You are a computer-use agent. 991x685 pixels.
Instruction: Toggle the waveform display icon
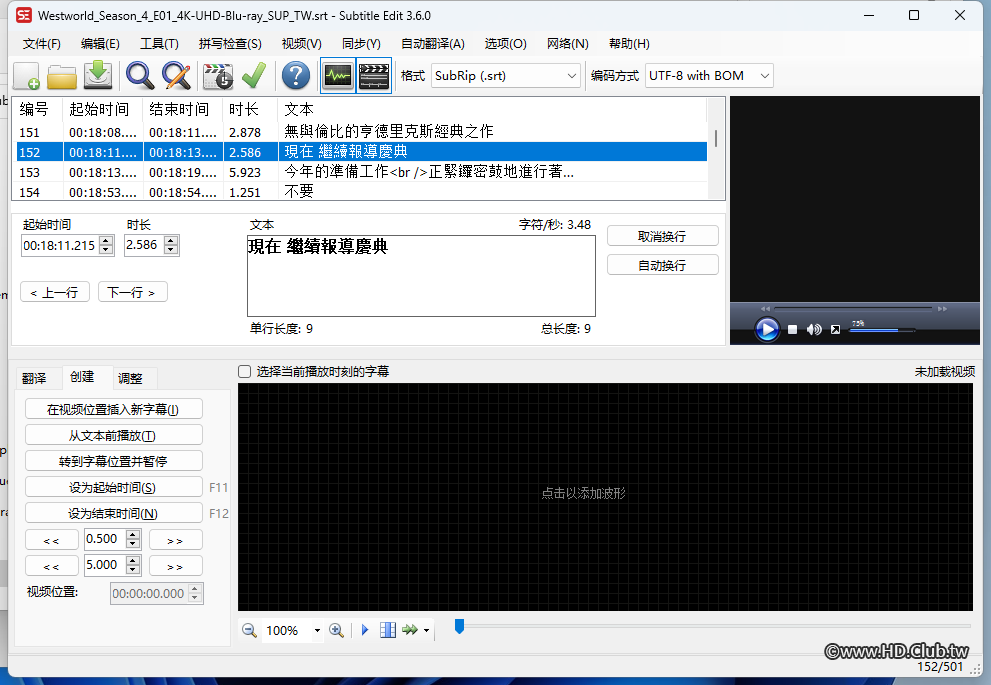[338, 75]
